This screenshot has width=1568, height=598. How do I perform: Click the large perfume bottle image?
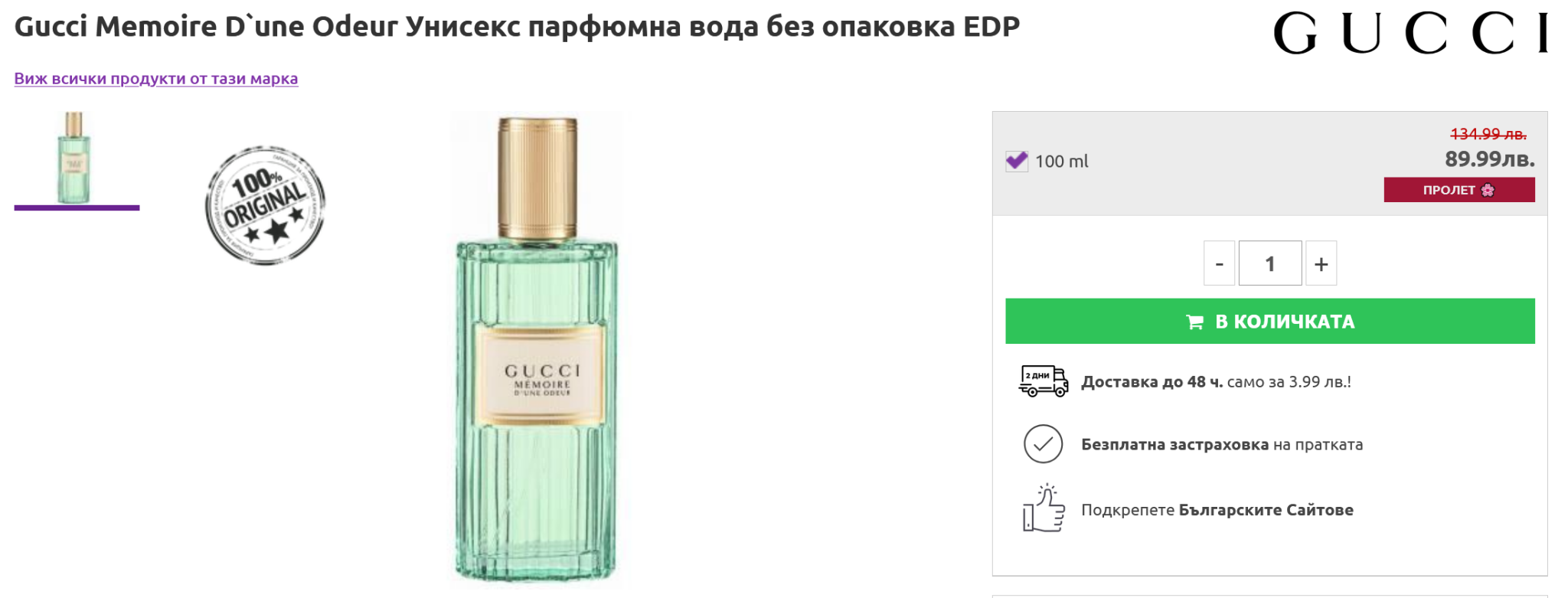pos(537,348)
